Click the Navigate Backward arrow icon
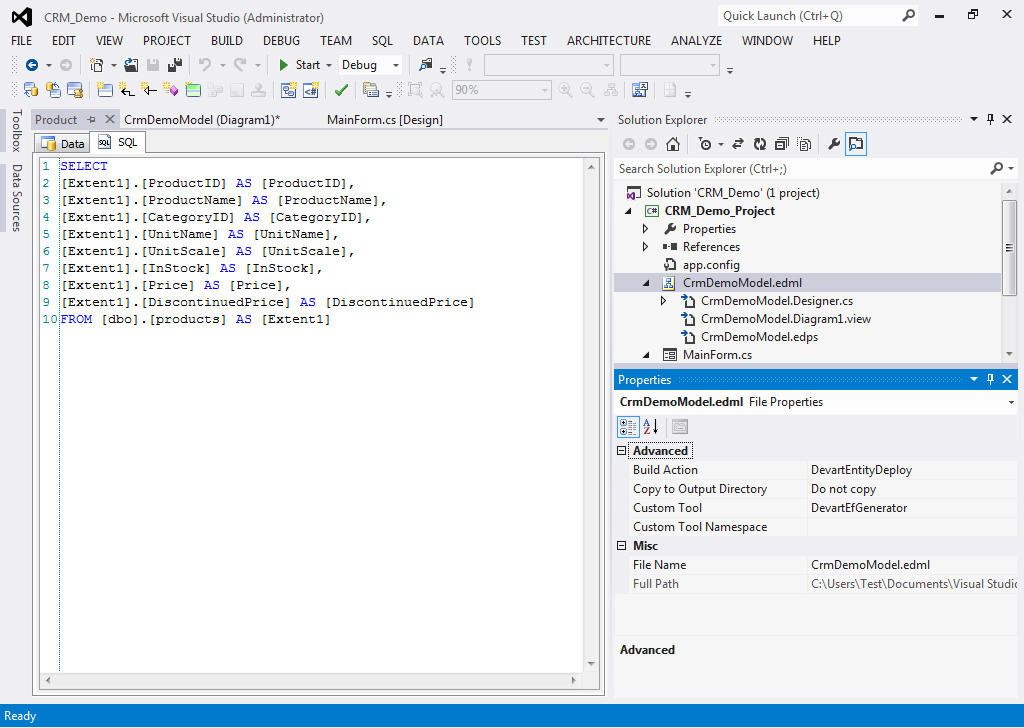 [x=31, y=65]
